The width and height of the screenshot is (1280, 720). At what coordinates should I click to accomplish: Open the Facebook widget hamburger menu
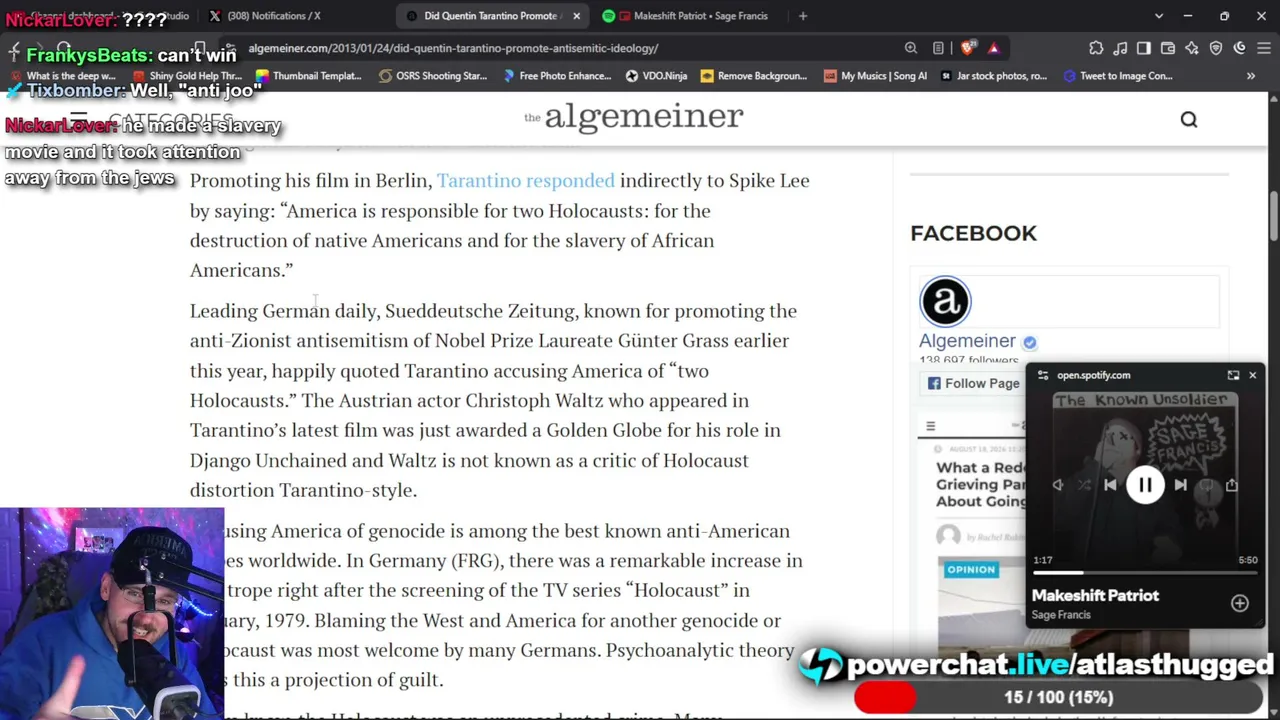[x=930, y=426]
